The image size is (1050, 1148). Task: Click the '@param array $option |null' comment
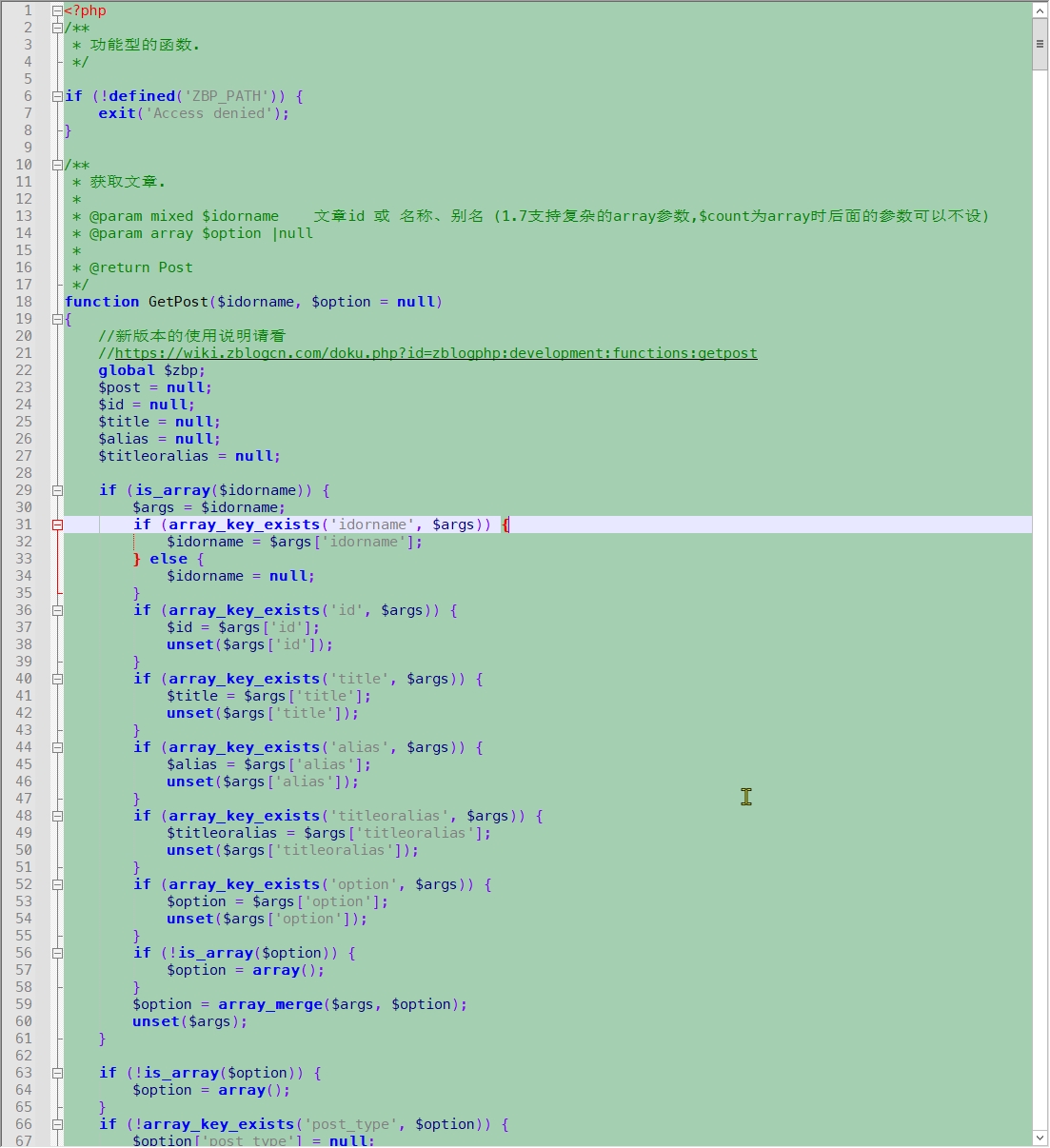coord(192,233)
